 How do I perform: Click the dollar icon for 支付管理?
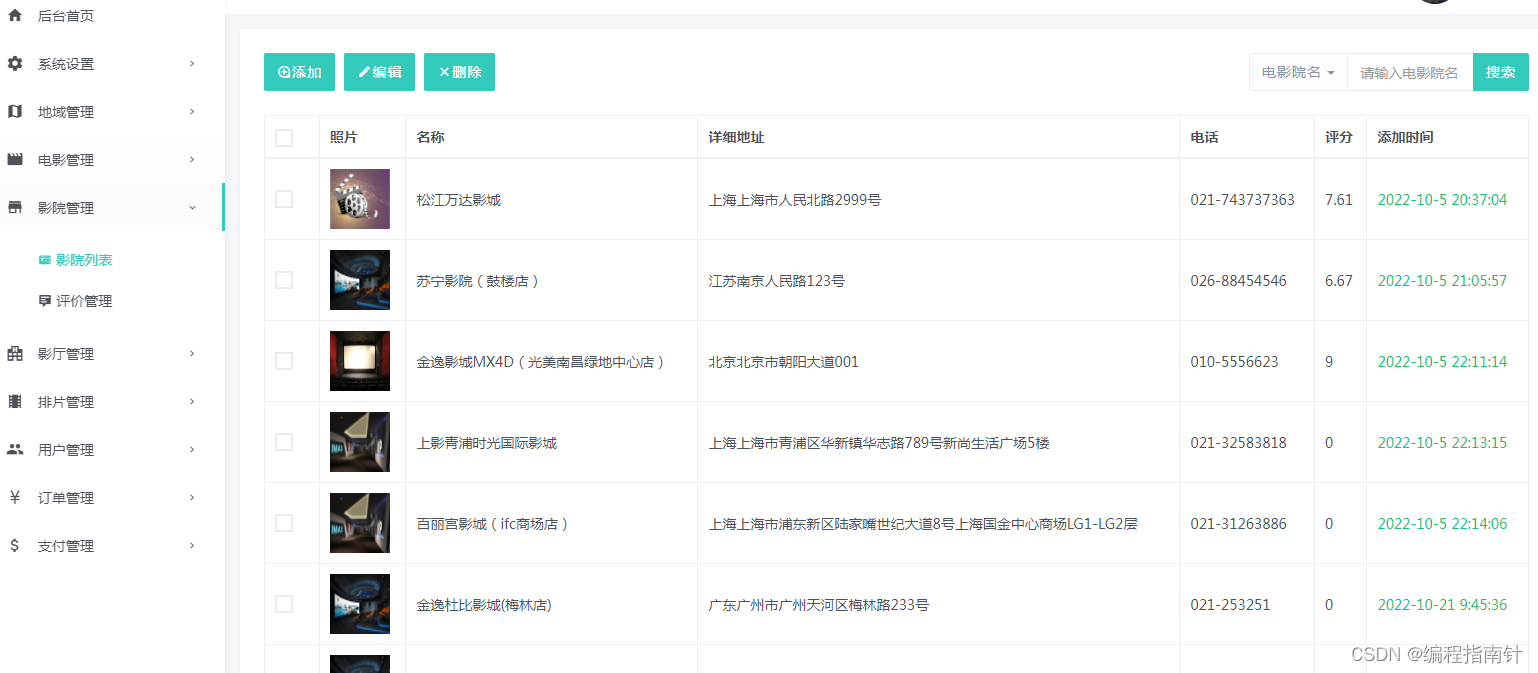tap(15, 546)
